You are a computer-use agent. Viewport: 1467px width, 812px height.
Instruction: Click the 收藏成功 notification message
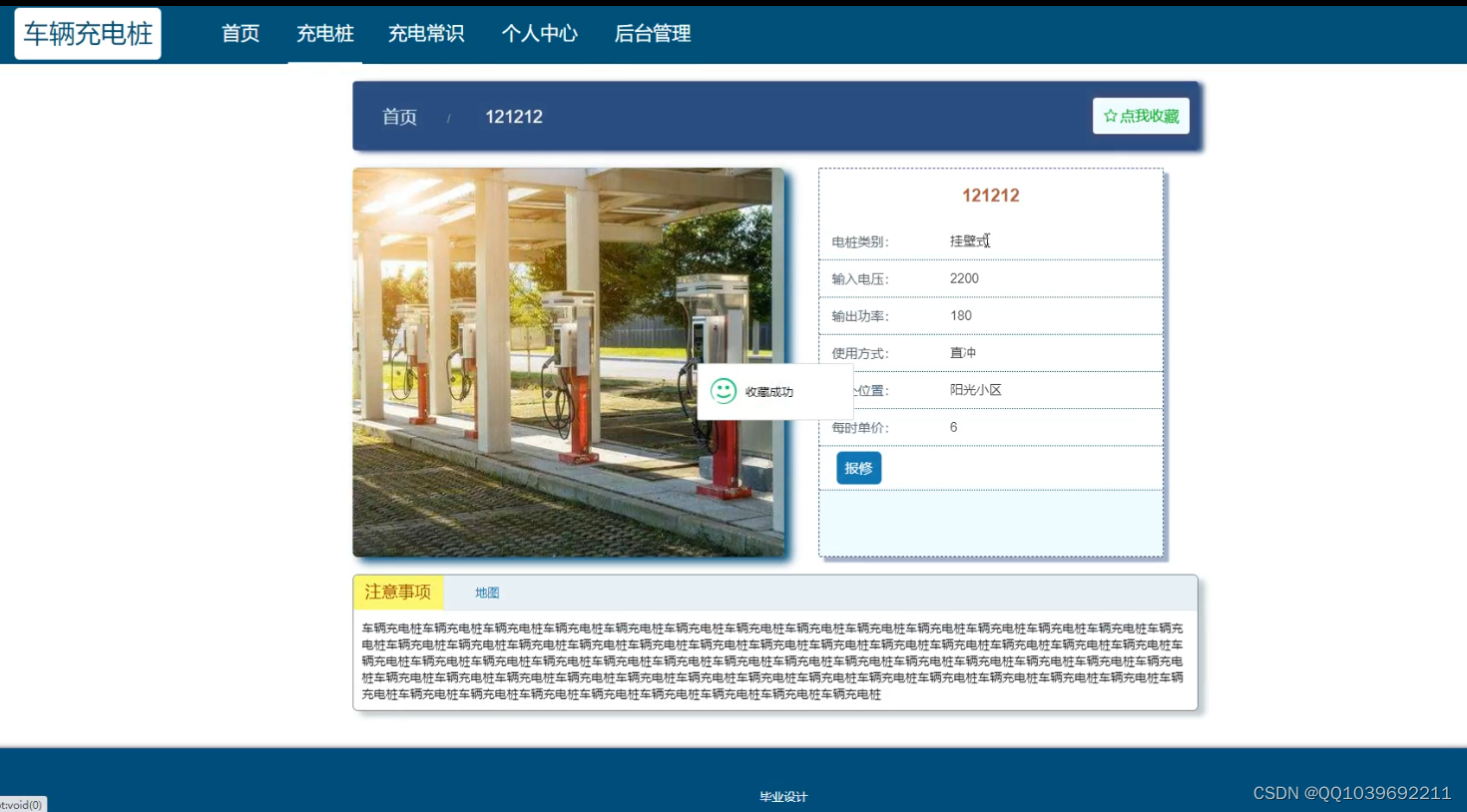[769, 392]
